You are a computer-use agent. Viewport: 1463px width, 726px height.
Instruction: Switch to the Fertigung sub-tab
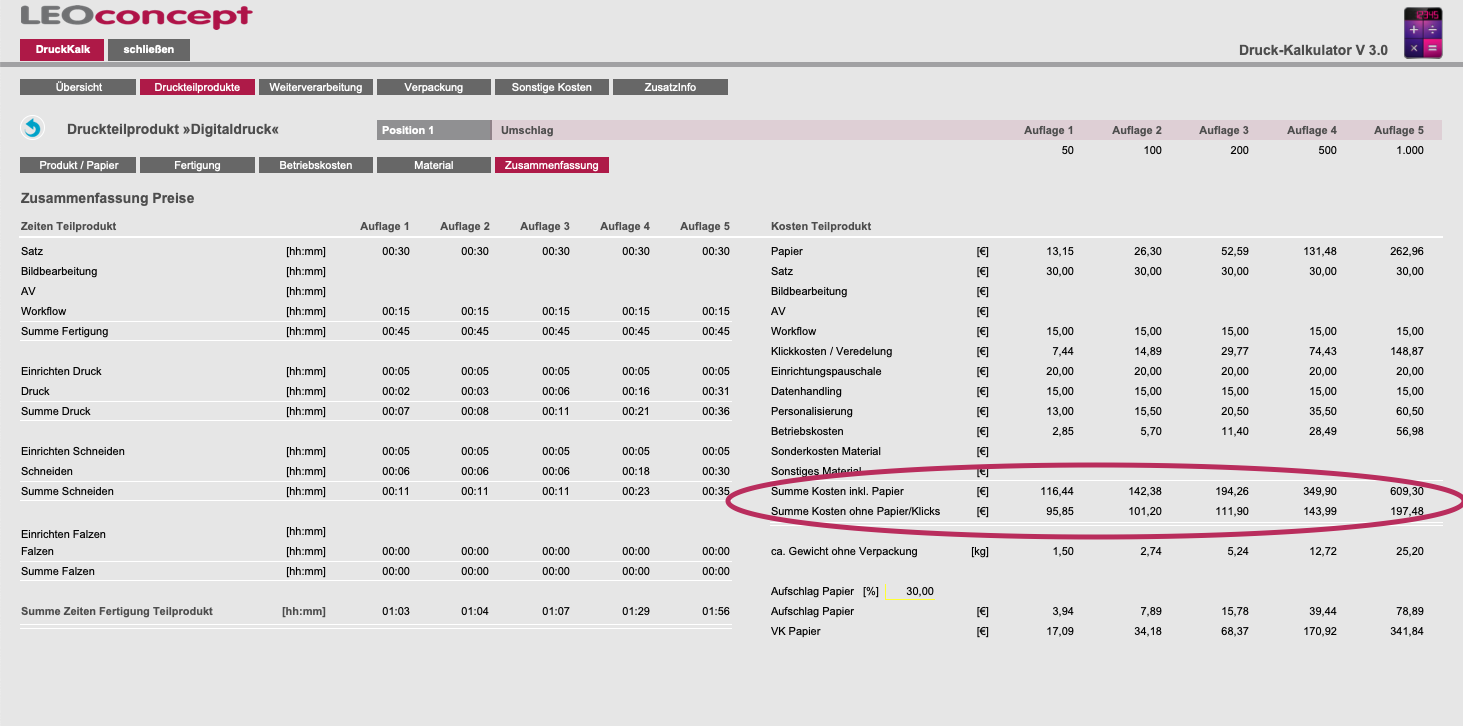[197, 165]
